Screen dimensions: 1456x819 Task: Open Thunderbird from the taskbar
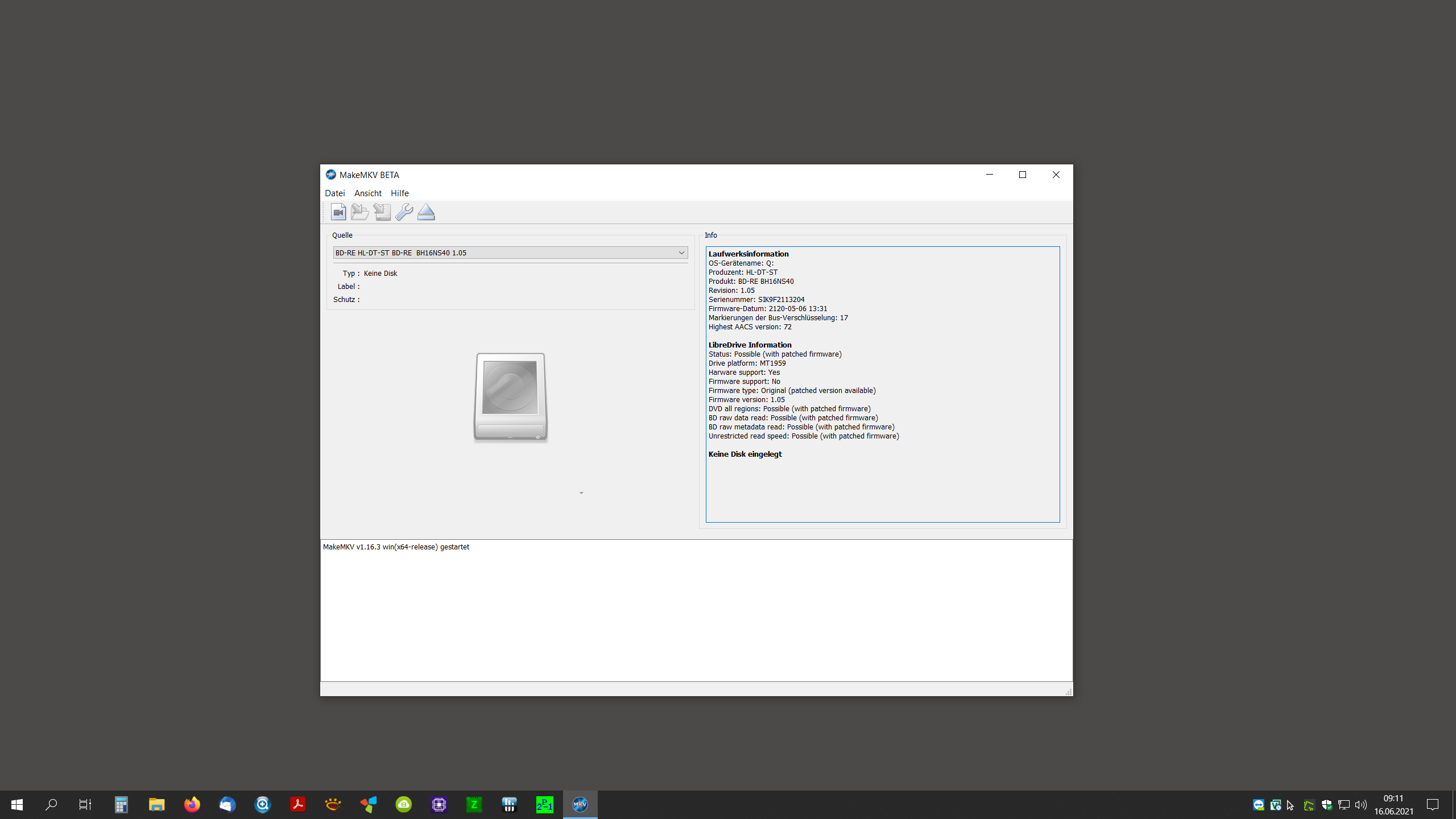227,804
